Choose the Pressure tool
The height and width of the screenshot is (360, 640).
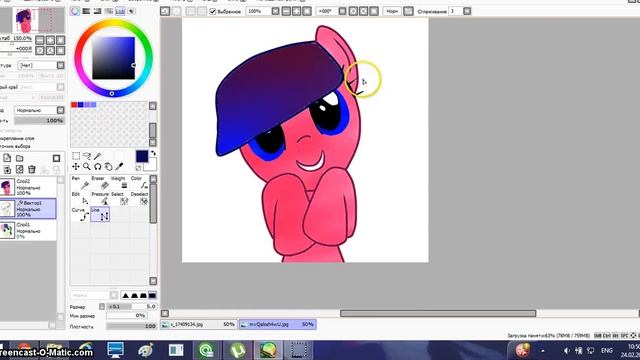(100, 198)
